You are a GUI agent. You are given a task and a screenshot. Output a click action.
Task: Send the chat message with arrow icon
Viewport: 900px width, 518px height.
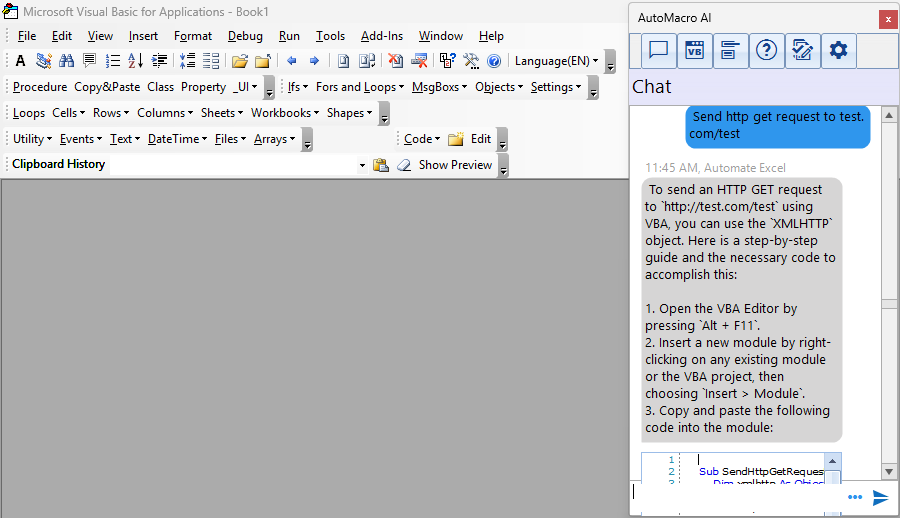(x=881, y=497)
